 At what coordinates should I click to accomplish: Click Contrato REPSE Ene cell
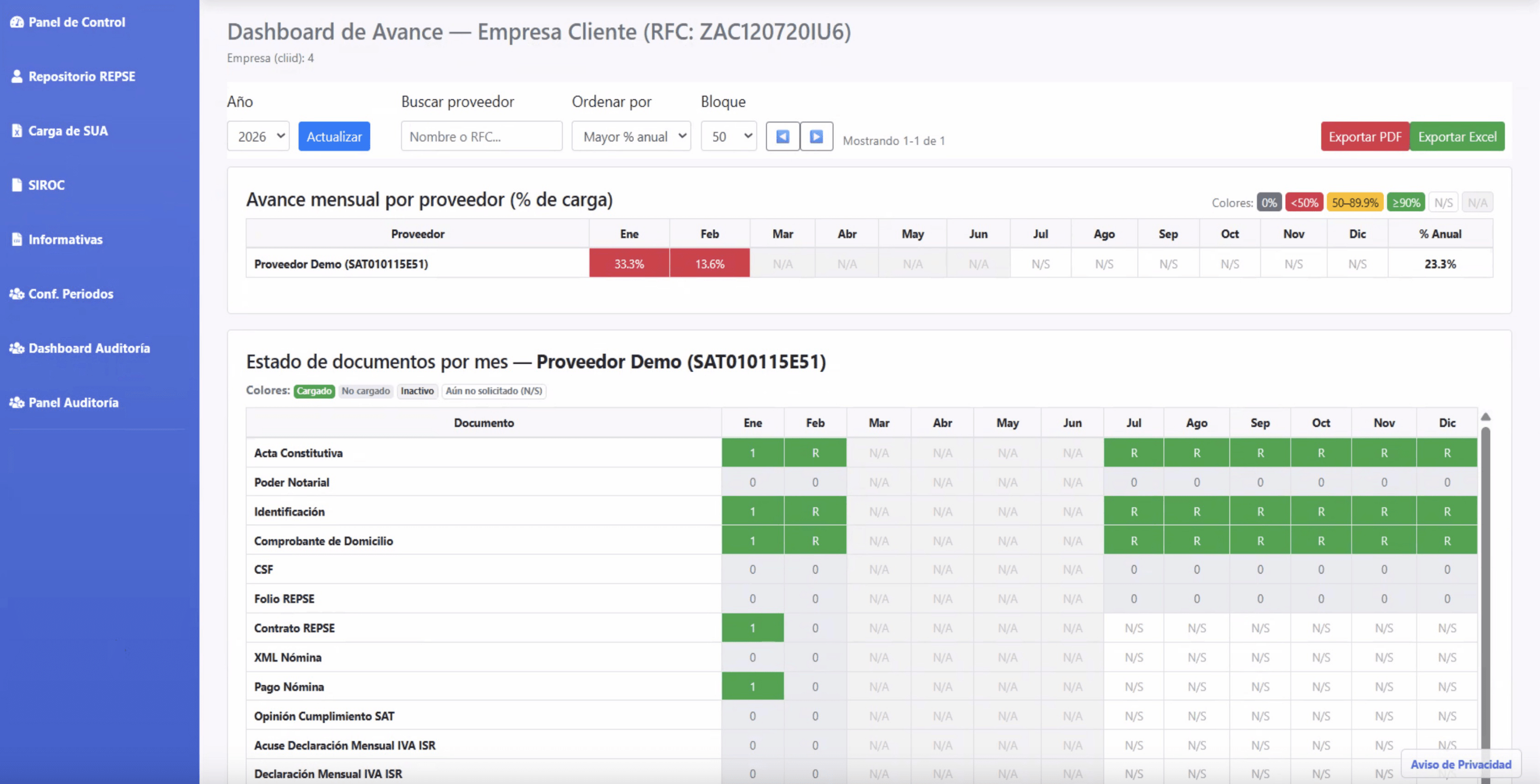[753, 627]
